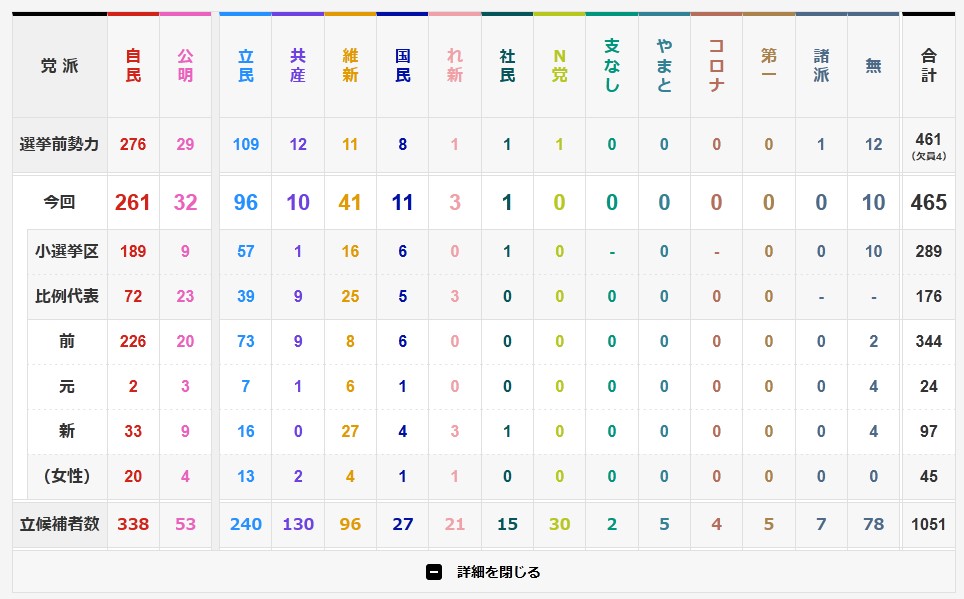Select the 共産 party header
The width and height of the screenshot is (964, 599).
[298, 66]
